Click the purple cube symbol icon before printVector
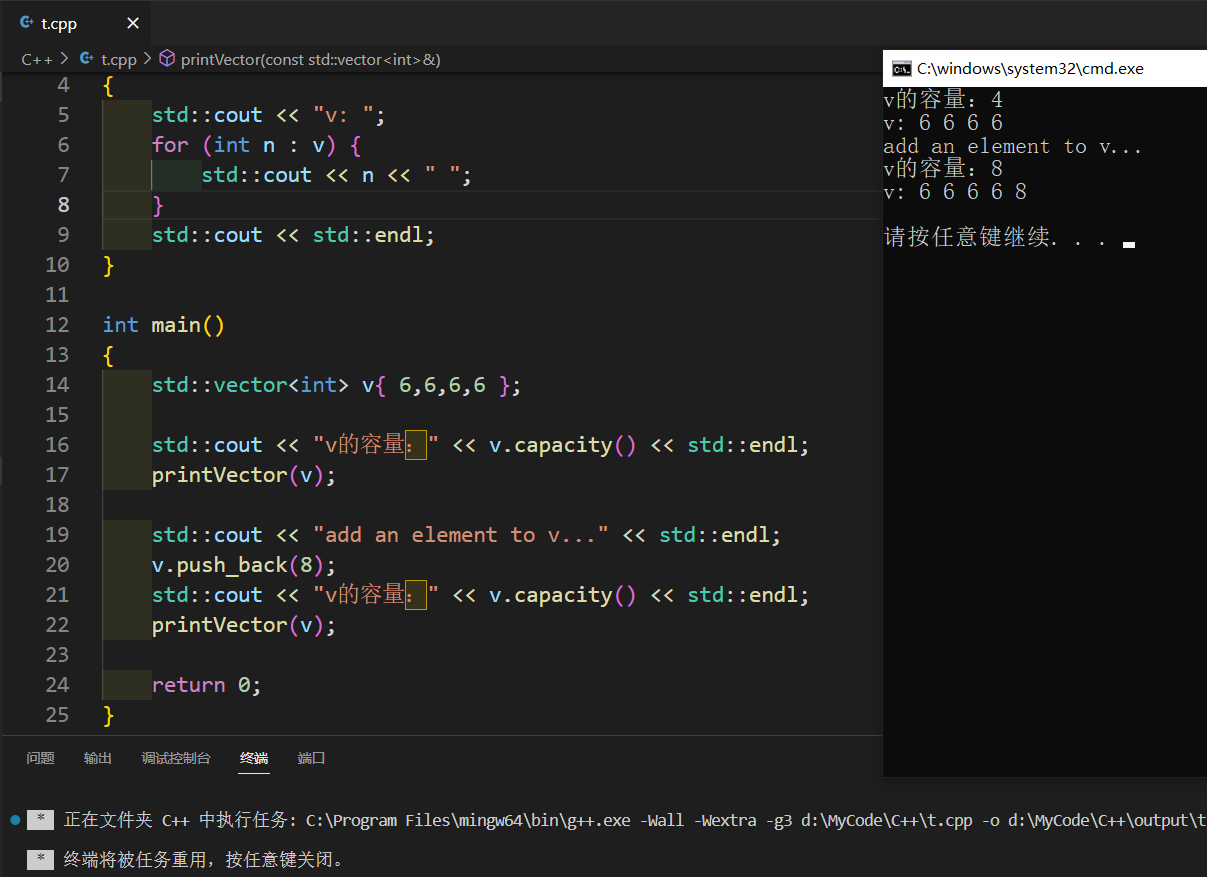The height and width of the screenshot is (877, 1207). click(167, 59)
